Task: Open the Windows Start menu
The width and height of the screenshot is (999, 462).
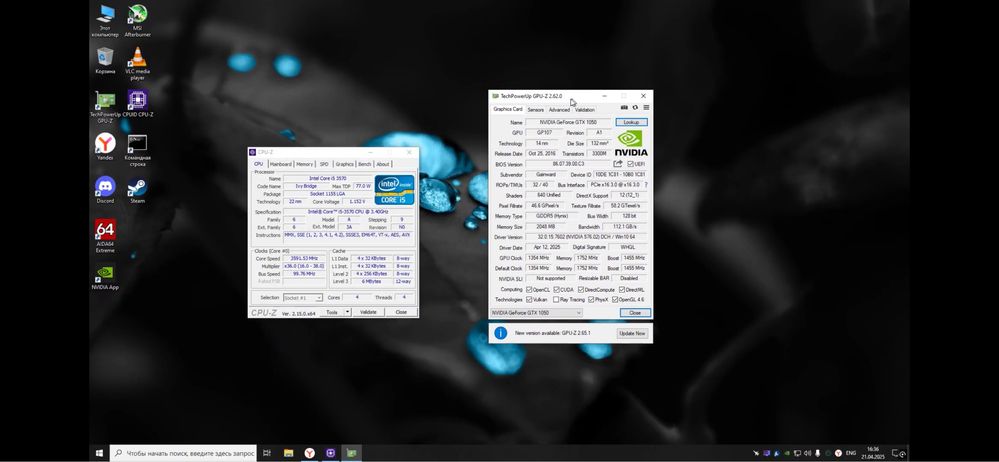Action: click(x=99, y=453)
